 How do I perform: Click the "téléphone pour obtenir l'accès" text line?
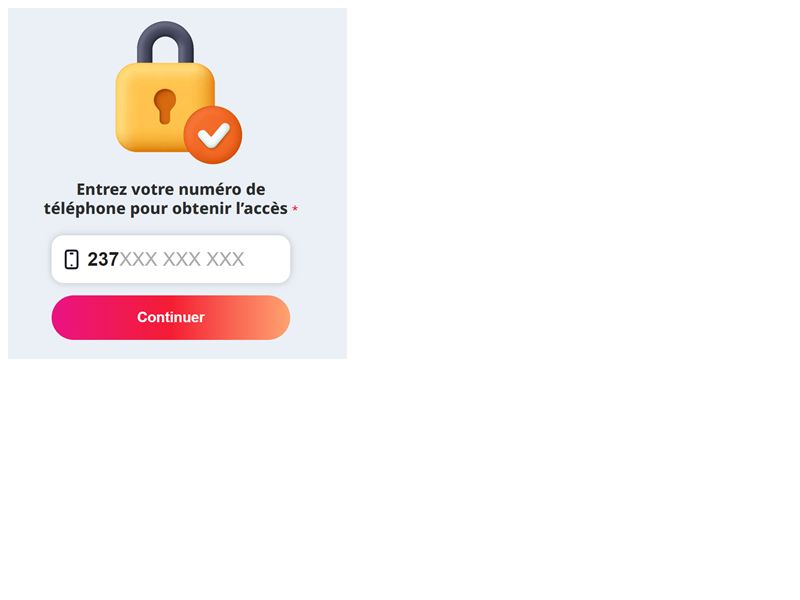tap(166, 209)
